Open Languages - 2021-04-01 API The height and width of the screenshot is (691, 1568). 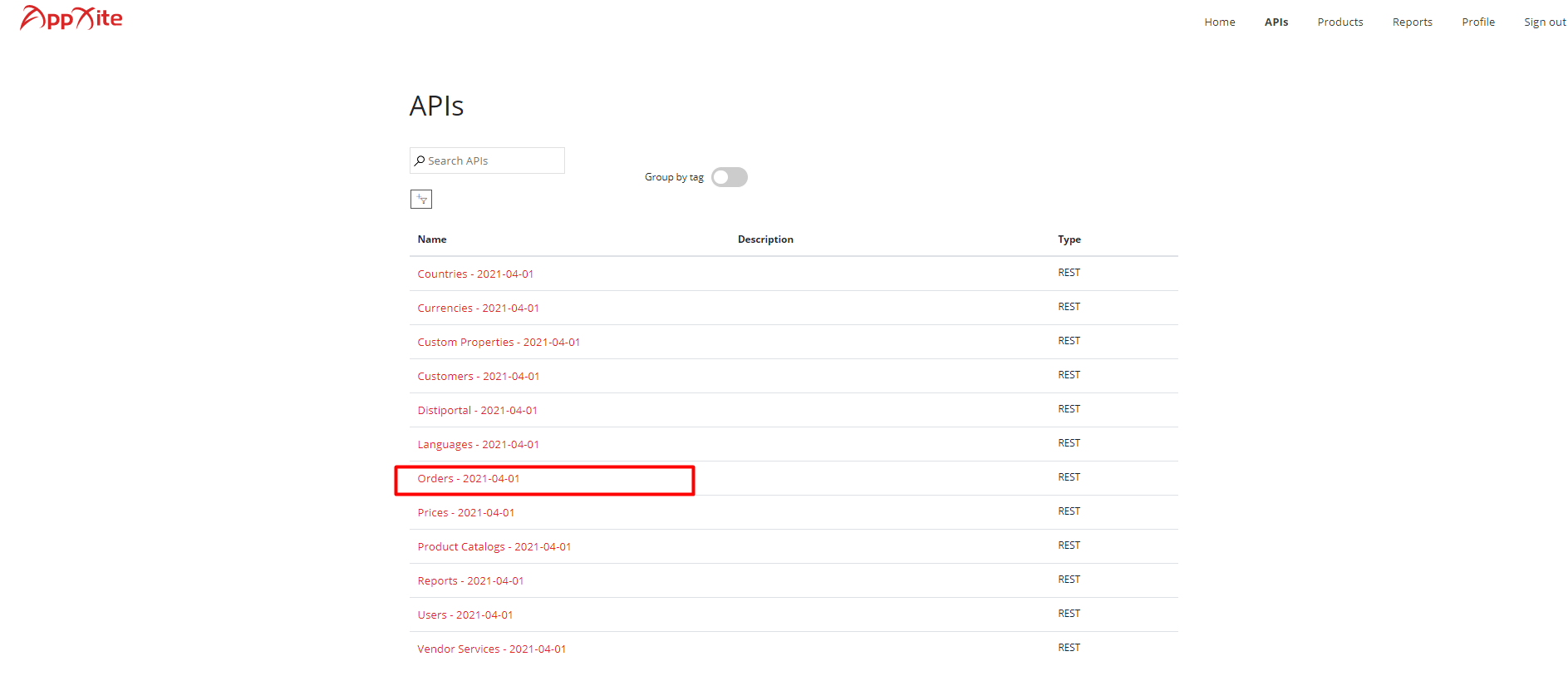(x=478, y=444)
